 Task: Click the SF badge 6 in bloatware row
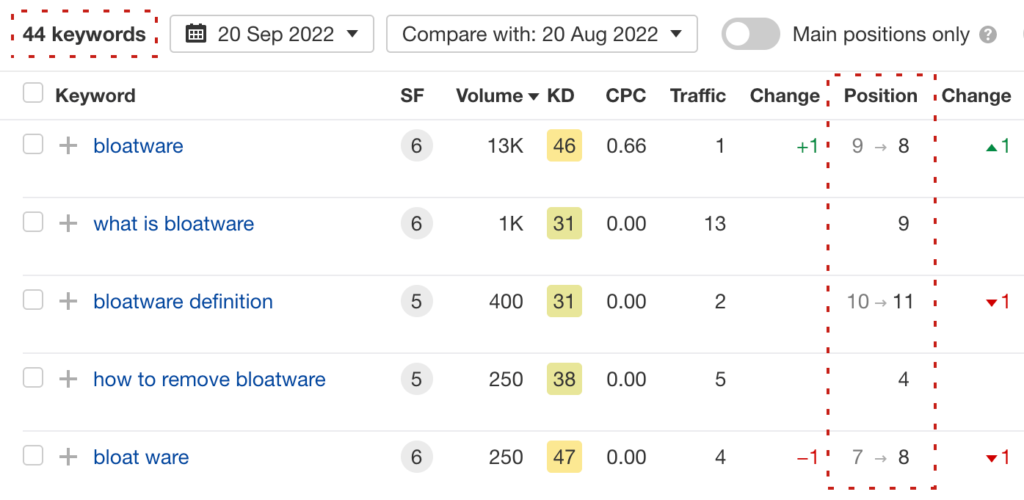pyautogui.click(x=416, y=146)
